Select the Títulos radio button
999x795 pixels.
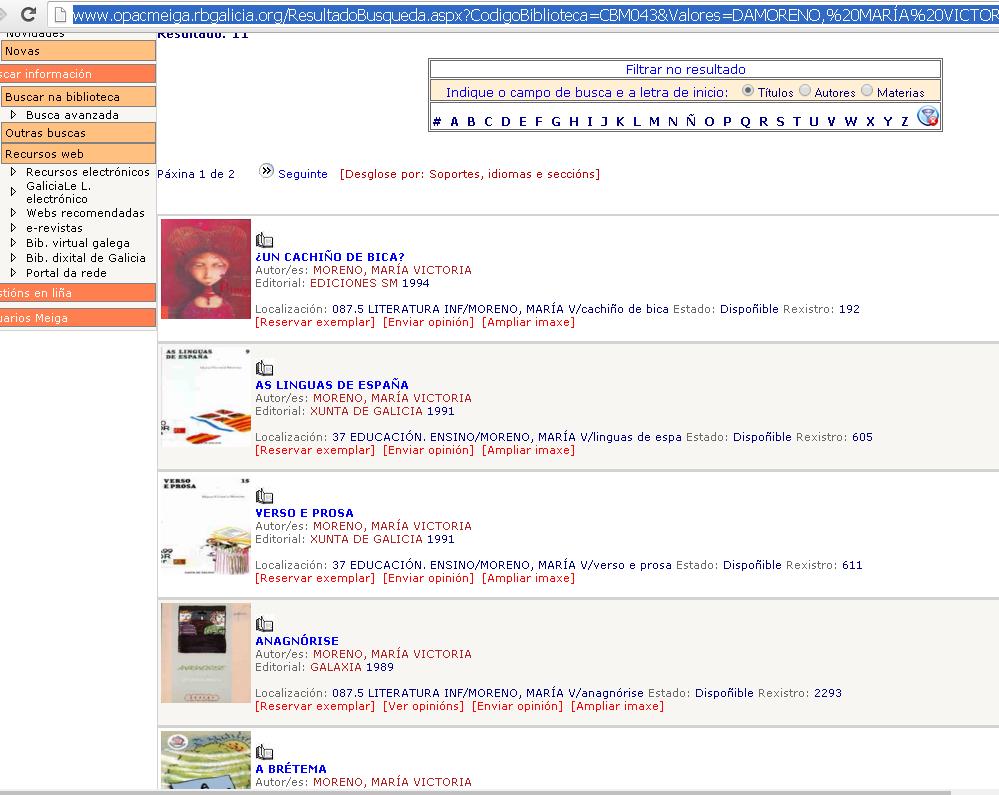tap(748, 91)
